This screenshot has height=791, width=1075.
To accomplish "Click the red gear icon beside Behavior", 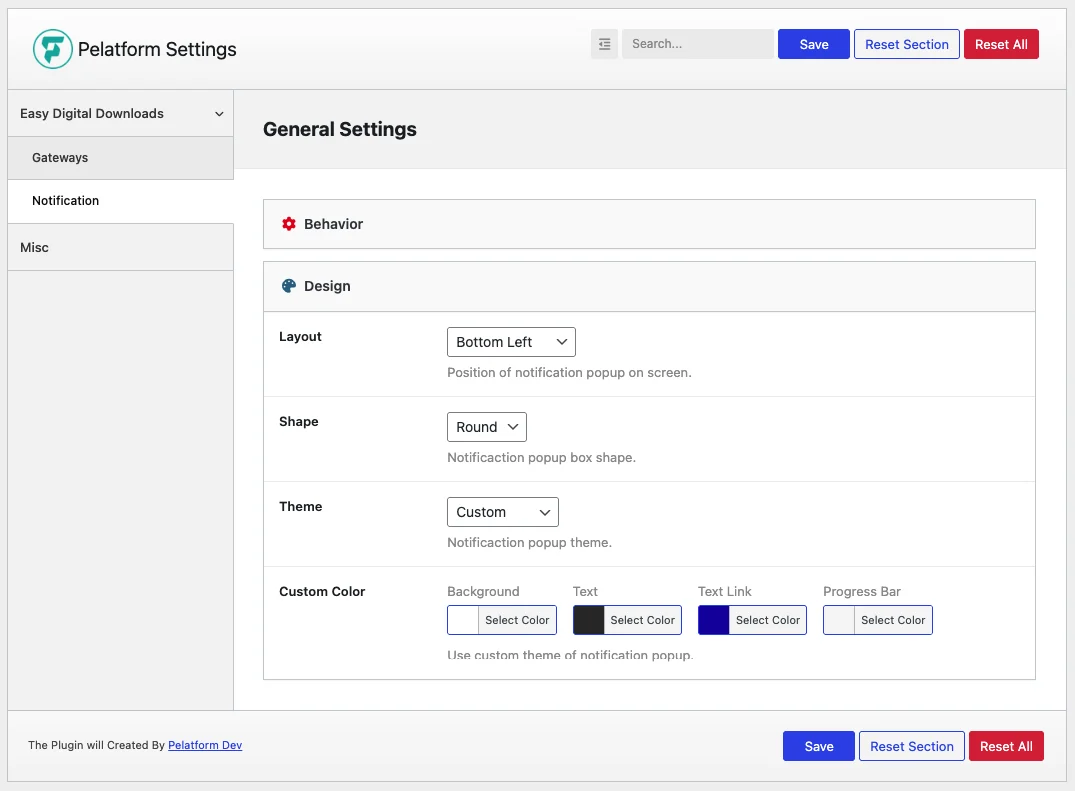I will pos(289,224).
